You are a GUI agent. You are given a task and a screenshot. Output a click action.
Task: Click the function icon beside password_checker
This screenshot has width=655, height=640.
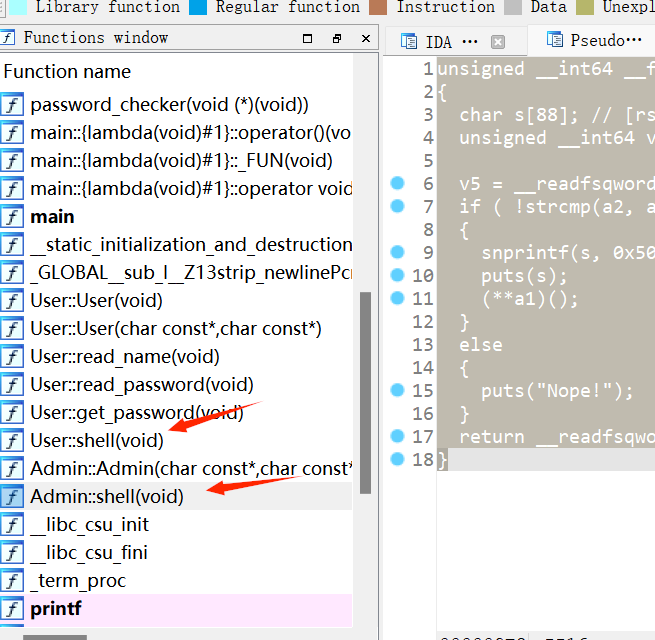pos(12,105)
